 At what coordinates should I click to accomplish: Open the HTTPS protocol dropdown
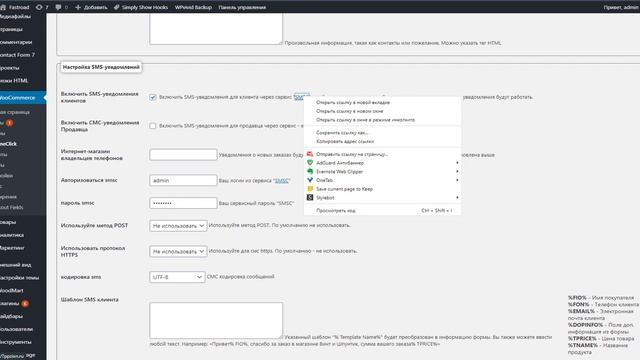pos(178,251)
